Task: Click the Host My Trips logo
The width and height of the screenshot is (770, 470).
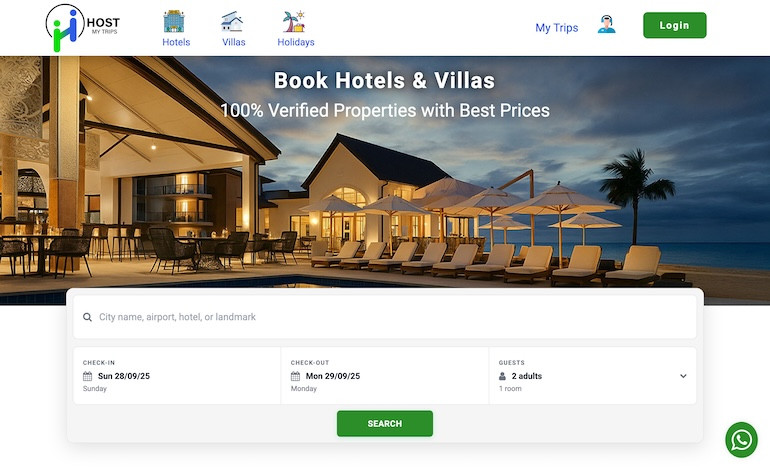Action: pyautogui.click(x=82, y=28)
